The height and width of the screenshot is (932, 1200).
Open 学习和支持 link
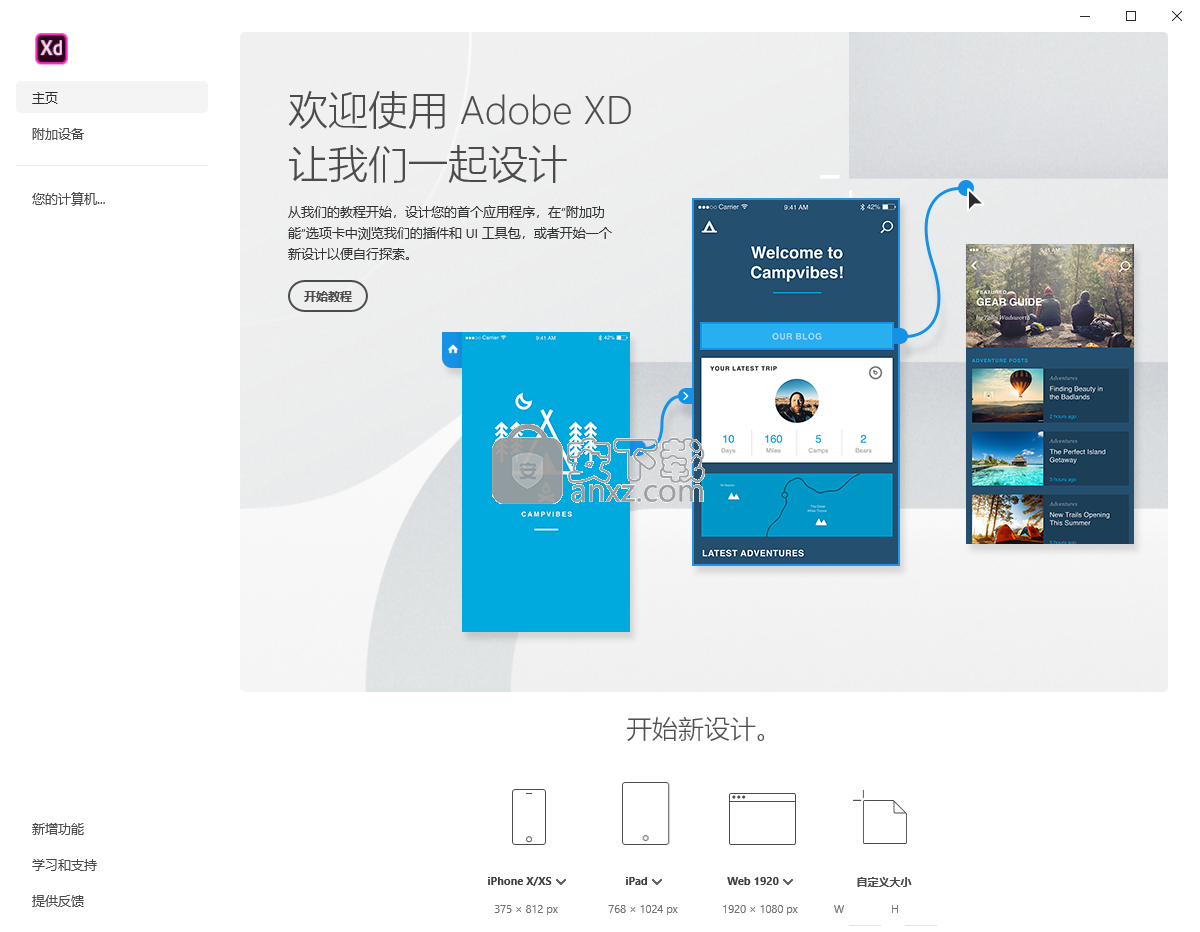coord(64,865)
